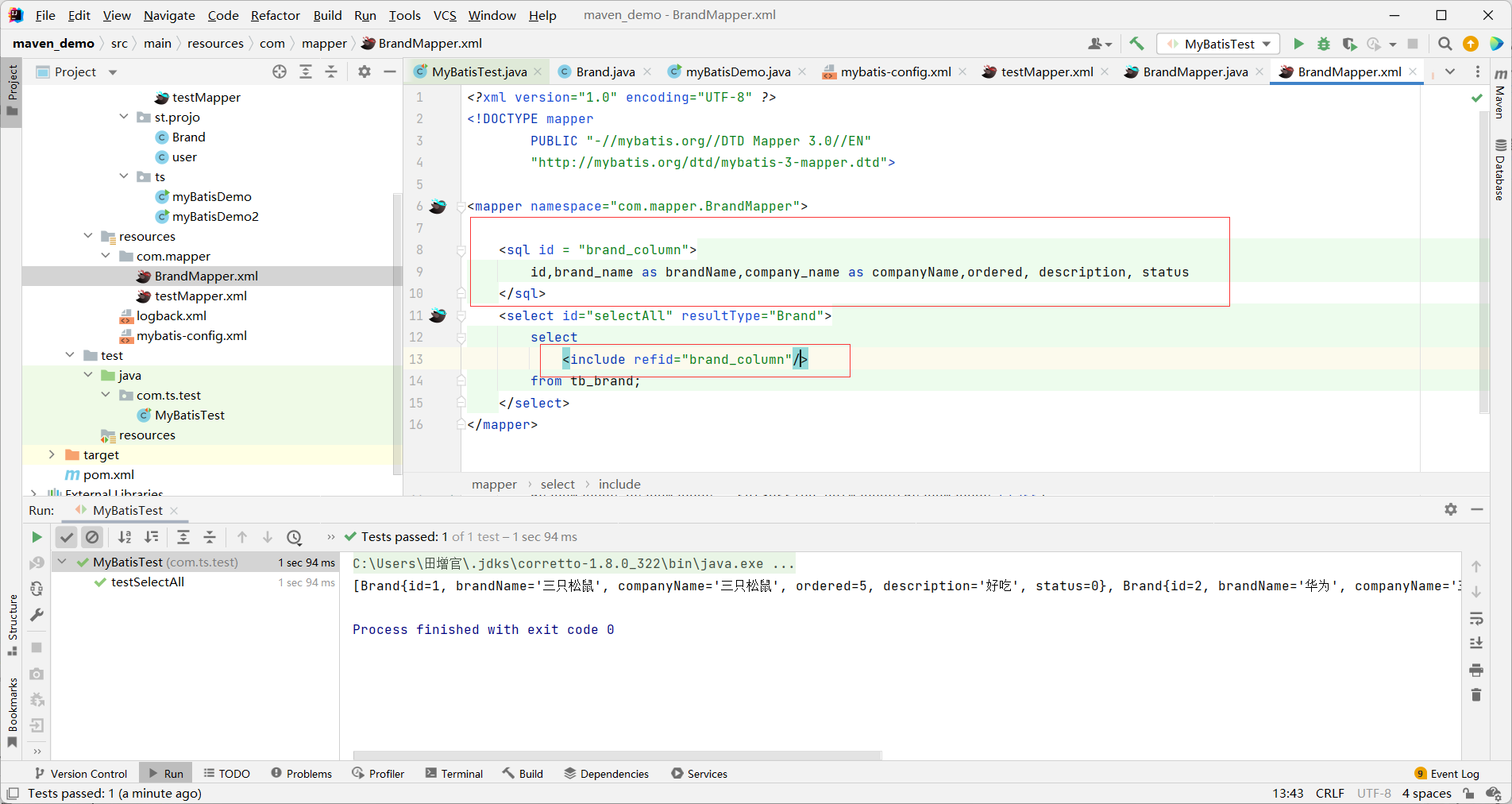Screen dimensions: 1512x804
Task: Click the MyBatis gutter icon on line 11
Action: pyautogui.click(x=438, y=315)
